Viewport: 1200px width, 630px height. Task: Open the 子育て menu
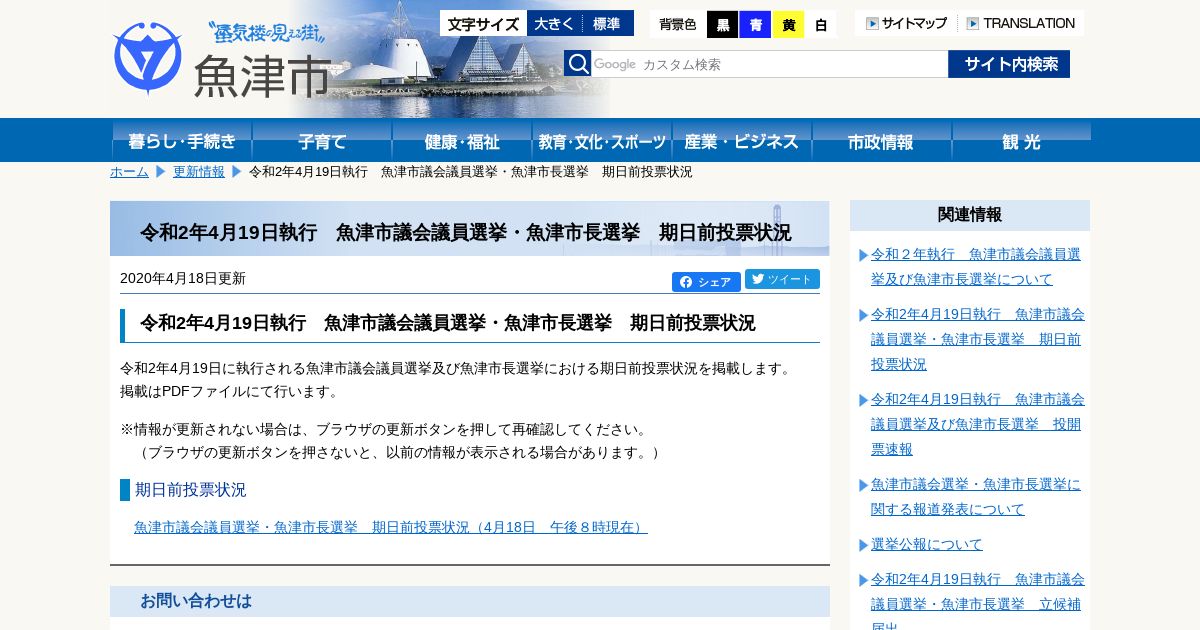(x=321, y=140)
